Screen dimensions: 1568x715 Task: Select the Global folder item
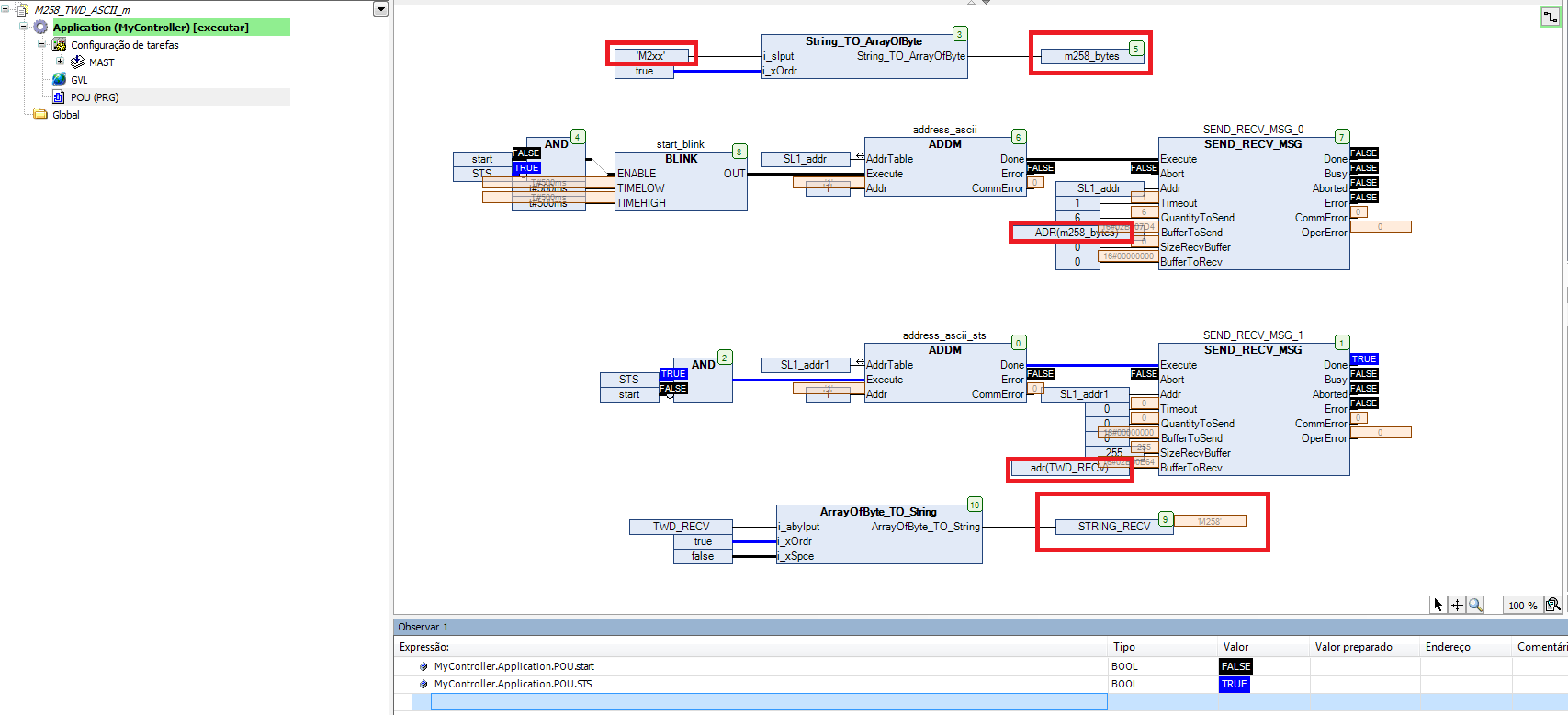pos(66,115)
